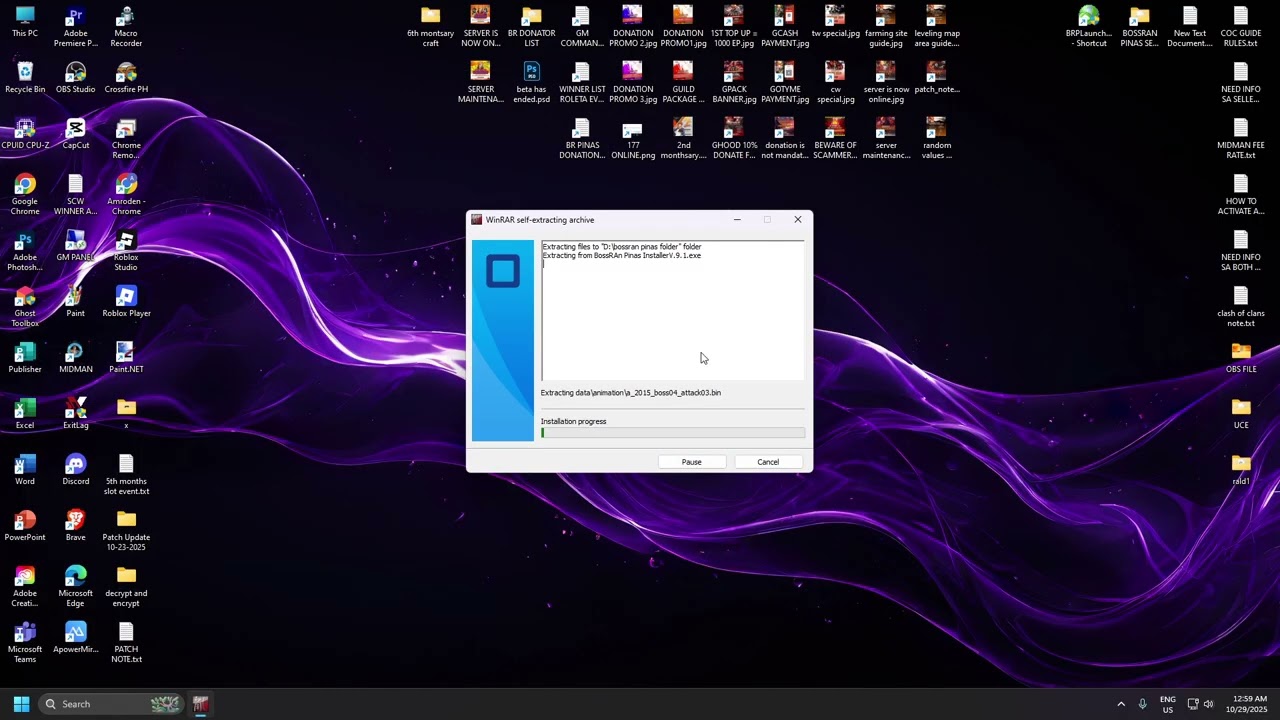Select Paint.NET desktop icon

126,358
